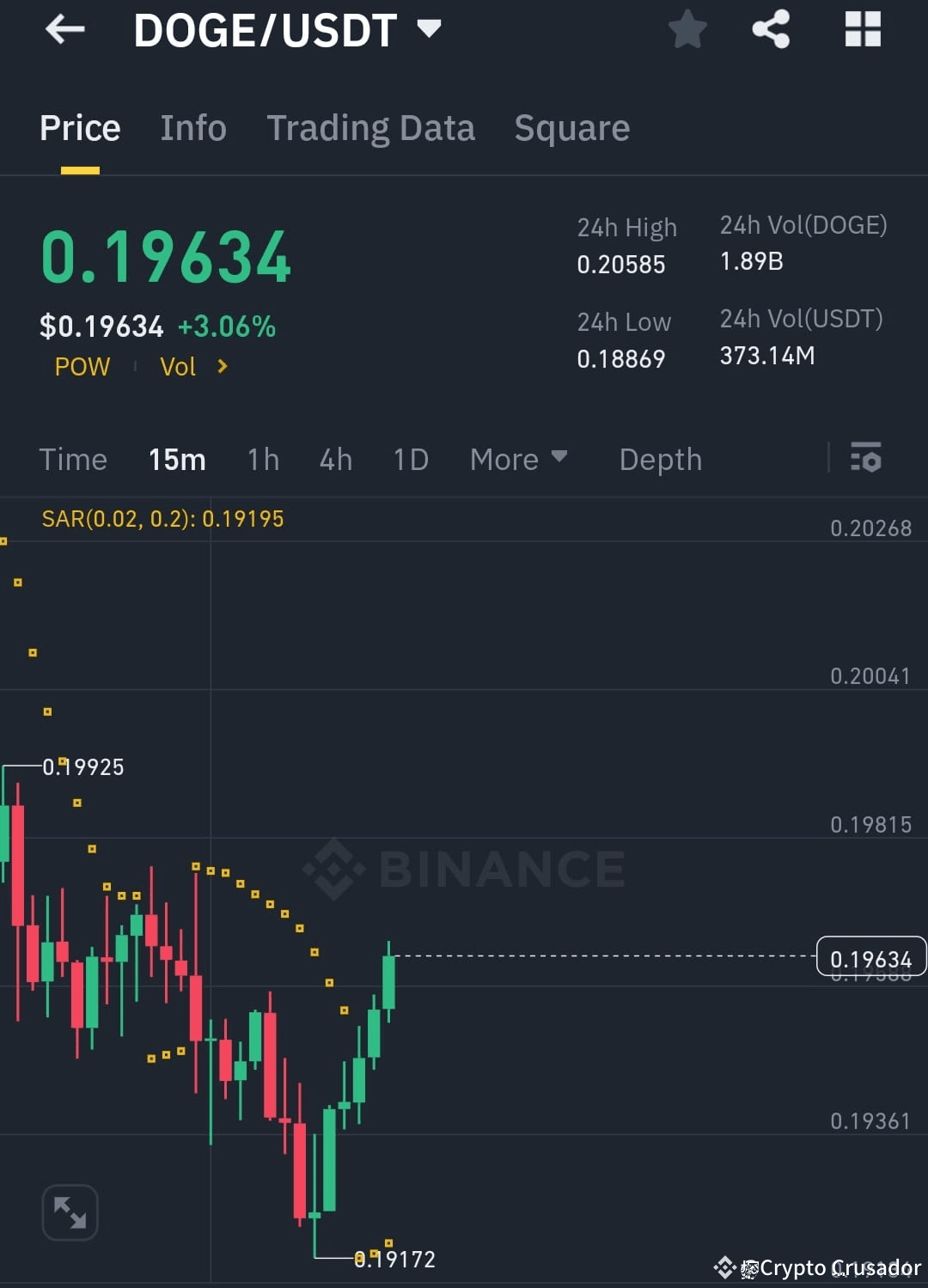Open the chart indicator settings icon
The width and height of the screenshot is (928, 1288).
866,459
